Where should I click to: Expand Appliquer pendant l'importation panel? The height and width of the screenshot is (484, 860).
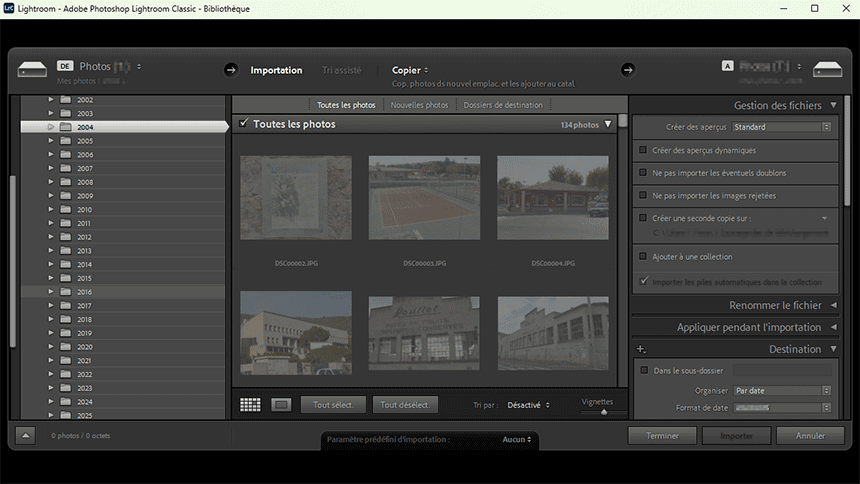click(x=834, y=327)
